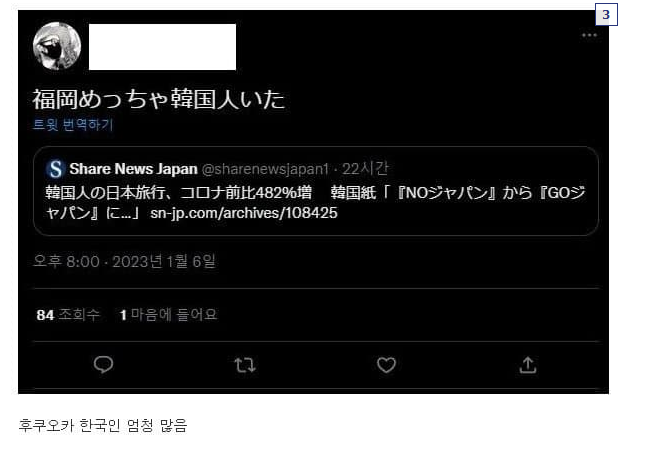645x462 pixels.
Task: Click the number 3 badge at top right
Action: [x=606, y=15]
